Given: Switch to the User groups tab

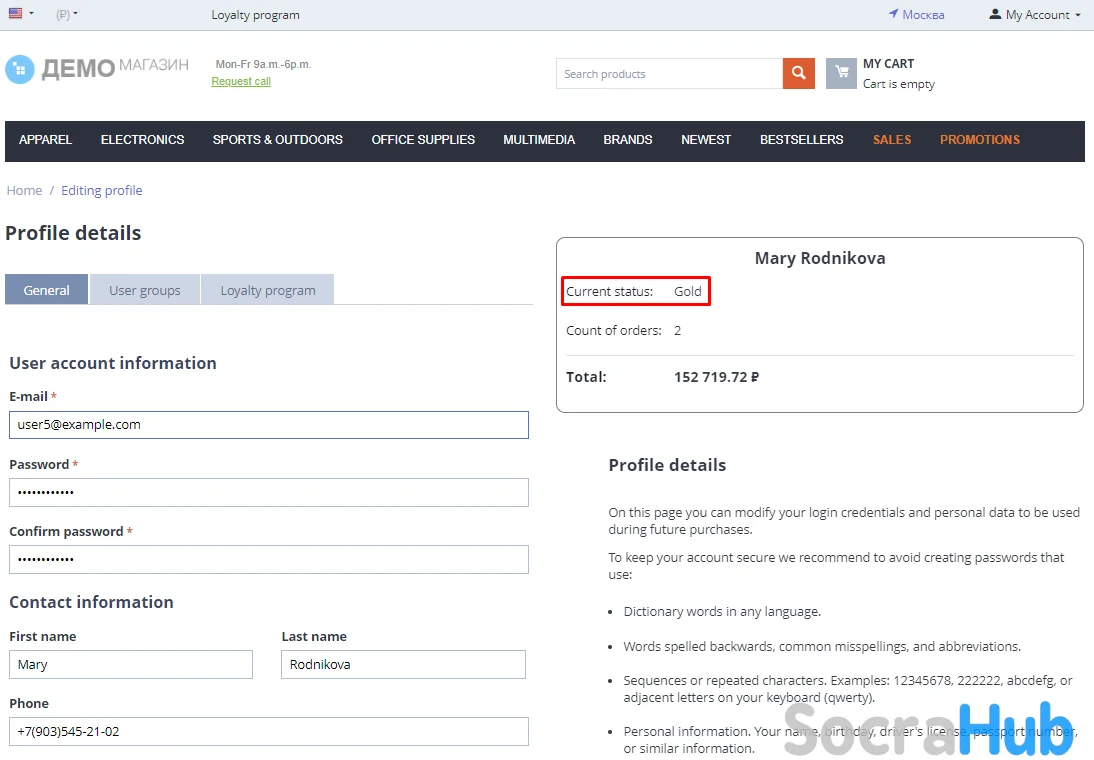Looking at the screenshot, I should (145, 290).
